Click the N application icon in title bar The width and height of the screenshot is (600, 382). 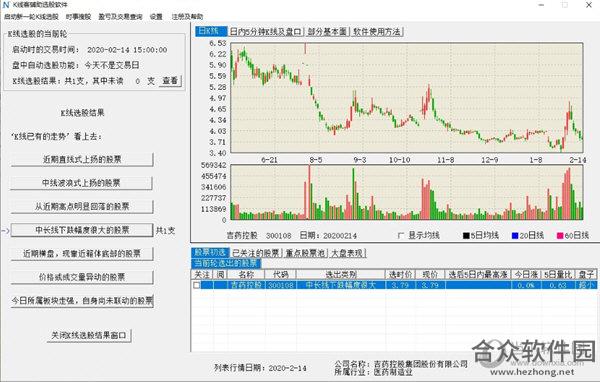coord(5,5)
